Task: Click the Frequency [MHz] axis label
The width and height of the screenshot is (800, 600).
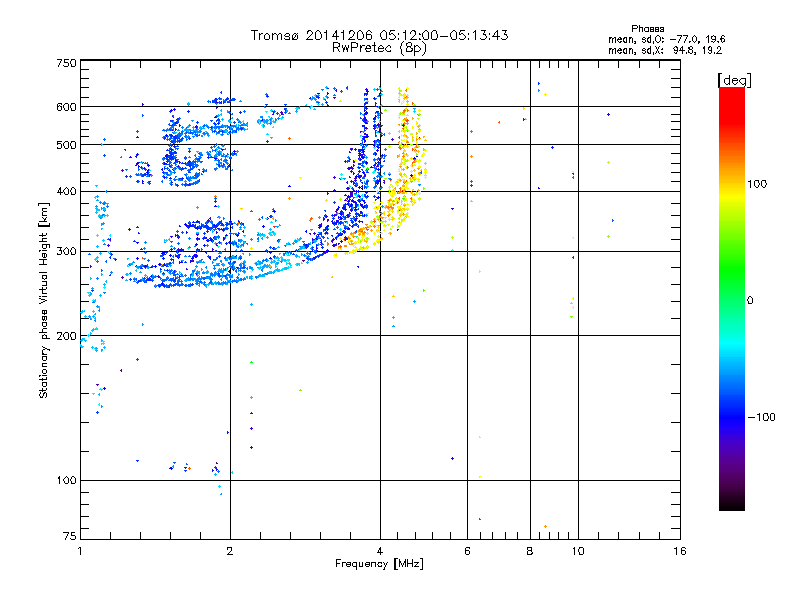Action: 379,565
